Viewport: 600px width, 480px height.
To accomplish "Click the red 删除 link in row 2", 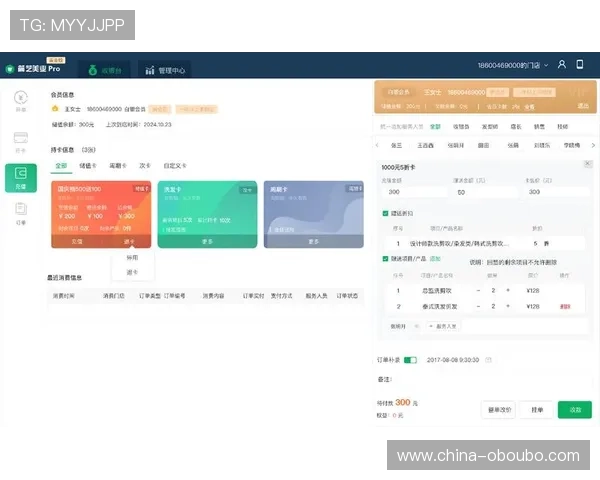I will 565,306.
